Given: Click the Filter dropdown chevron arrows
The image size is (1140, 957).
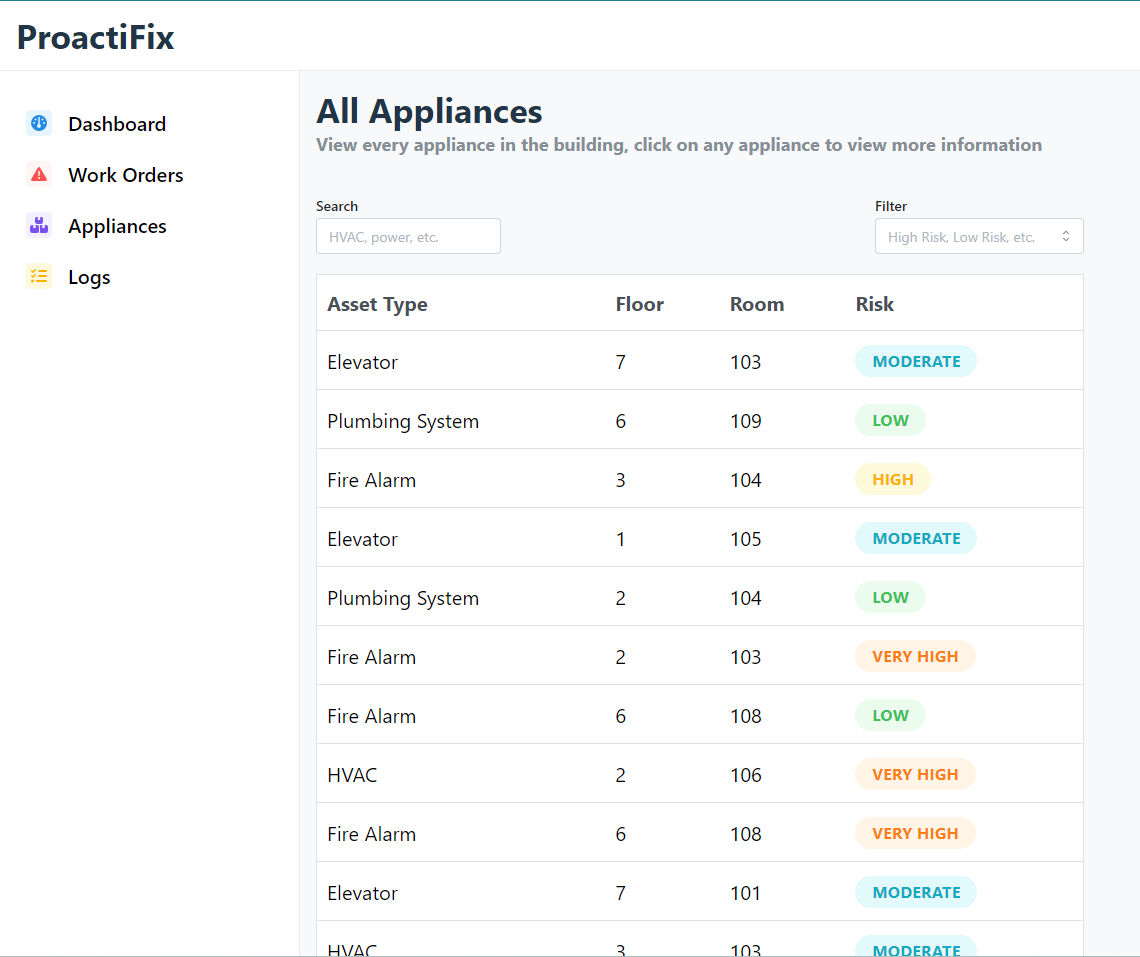Looking at the screenshot, I should (1066, 236).
